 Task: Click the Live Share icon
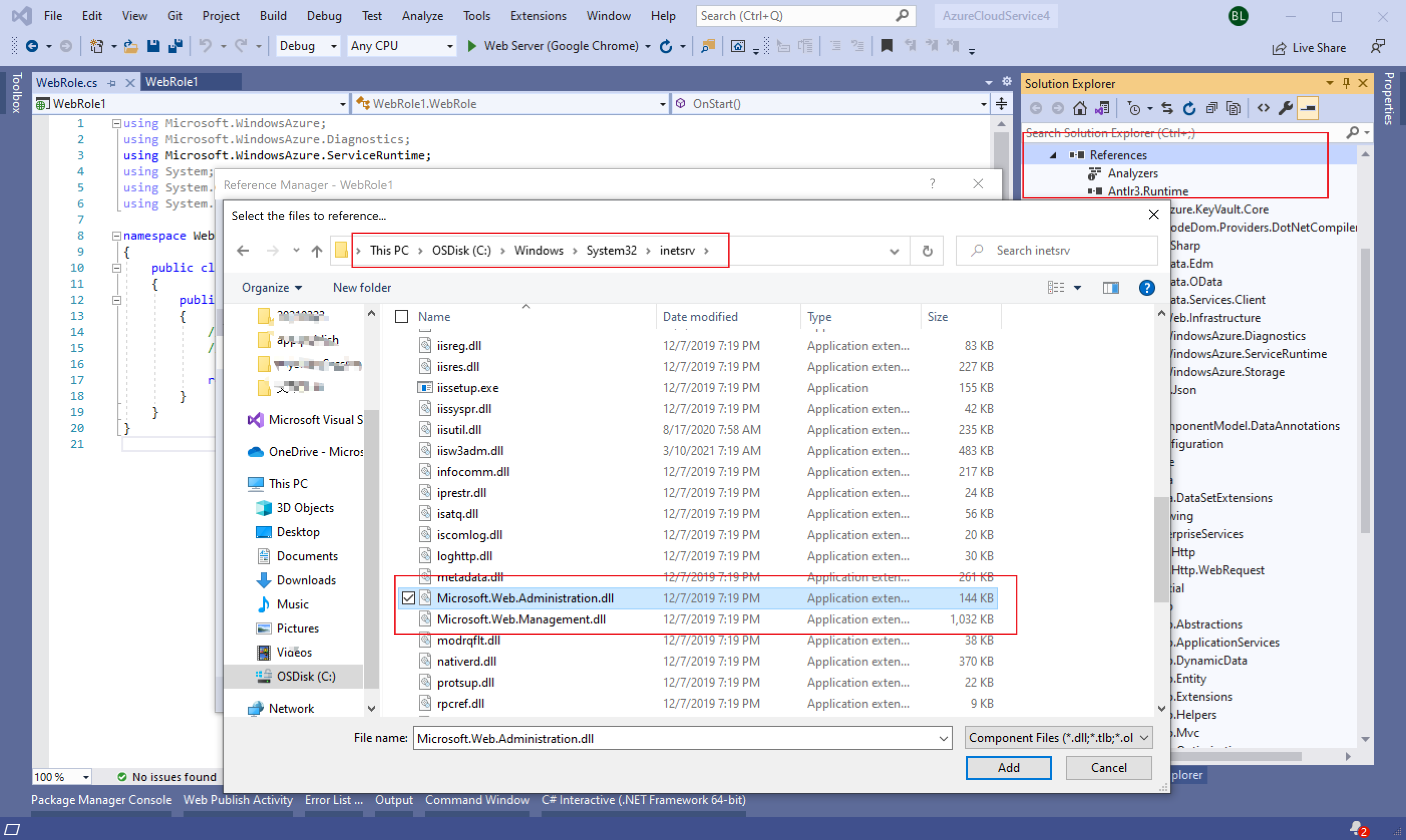point(1279,48)
